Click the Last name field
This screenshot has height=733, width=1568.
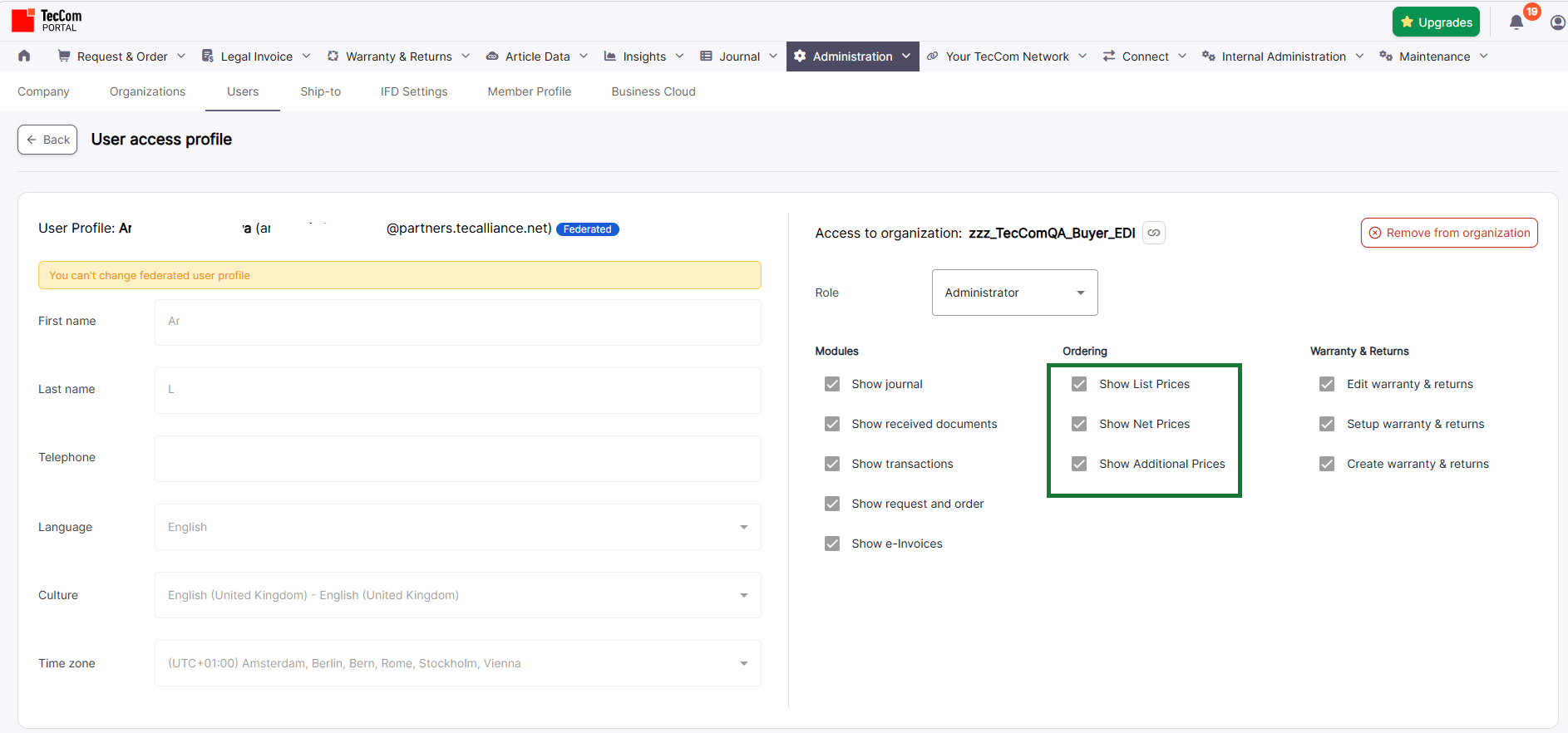coord(458,391)
